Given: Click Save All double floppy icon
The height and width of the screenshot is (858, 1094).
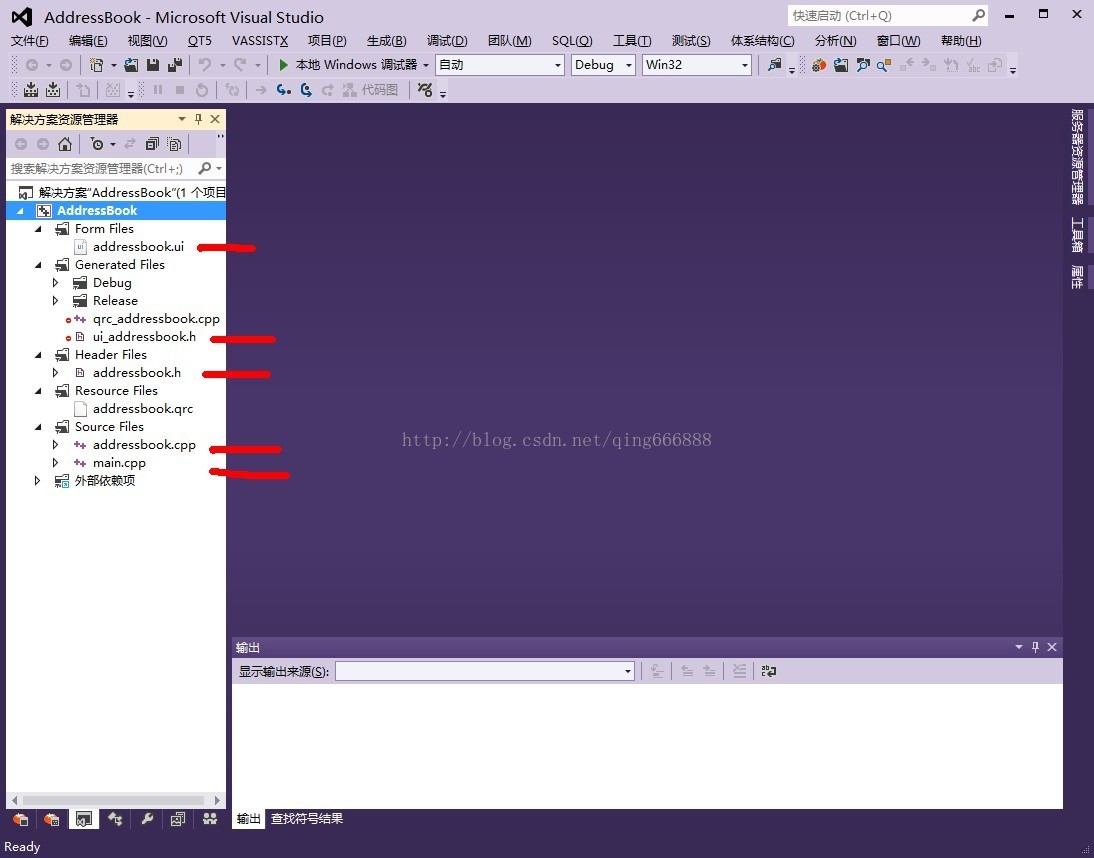Looking at the screenshot, I should (x=174, y=65).
